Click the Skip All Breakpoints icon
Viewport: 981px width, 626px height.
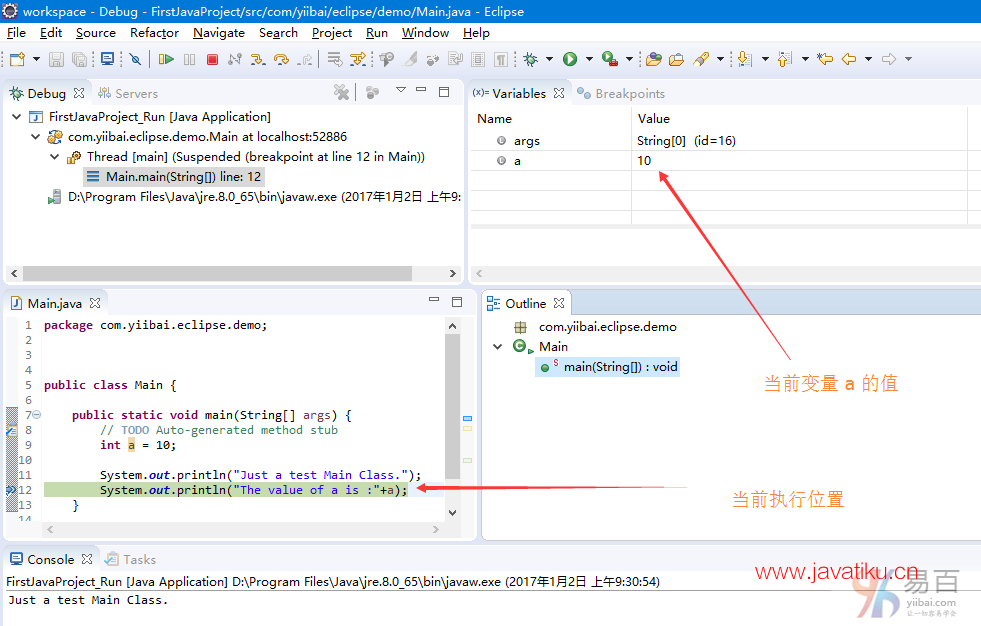coord(136,60)
